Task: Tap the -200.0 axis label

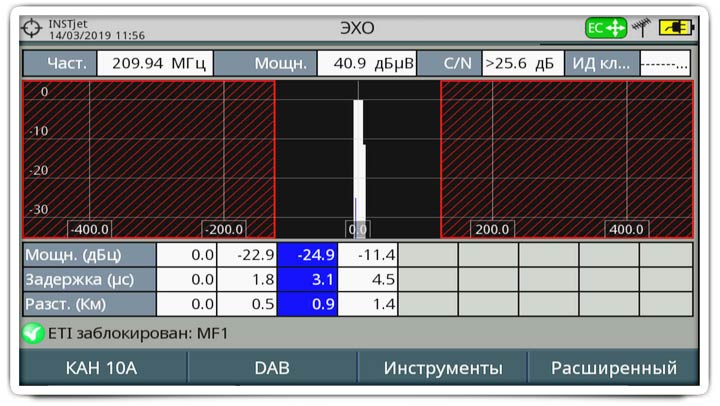Action: 224,229
